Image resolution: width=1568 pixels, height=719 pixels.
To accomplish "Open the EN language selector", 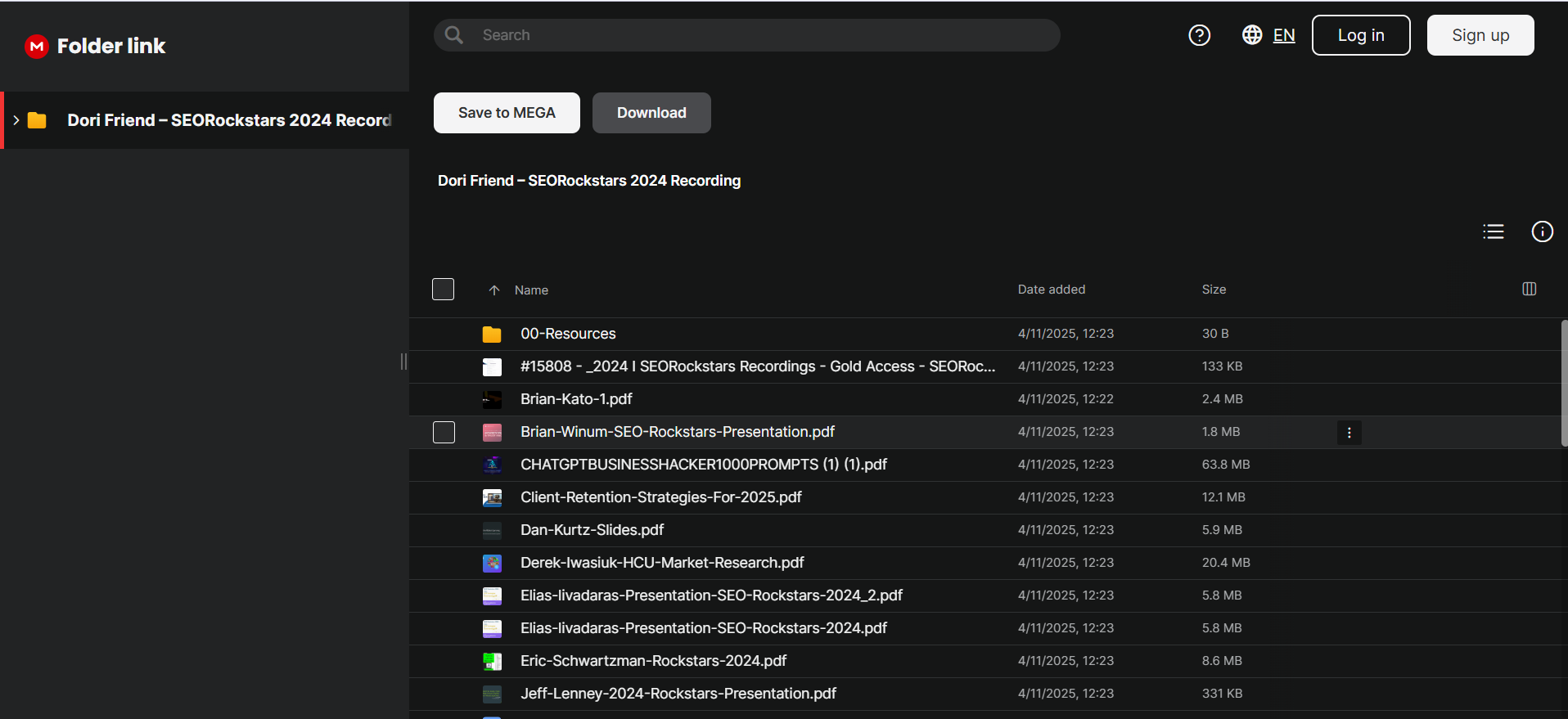I will (1284, 35).
